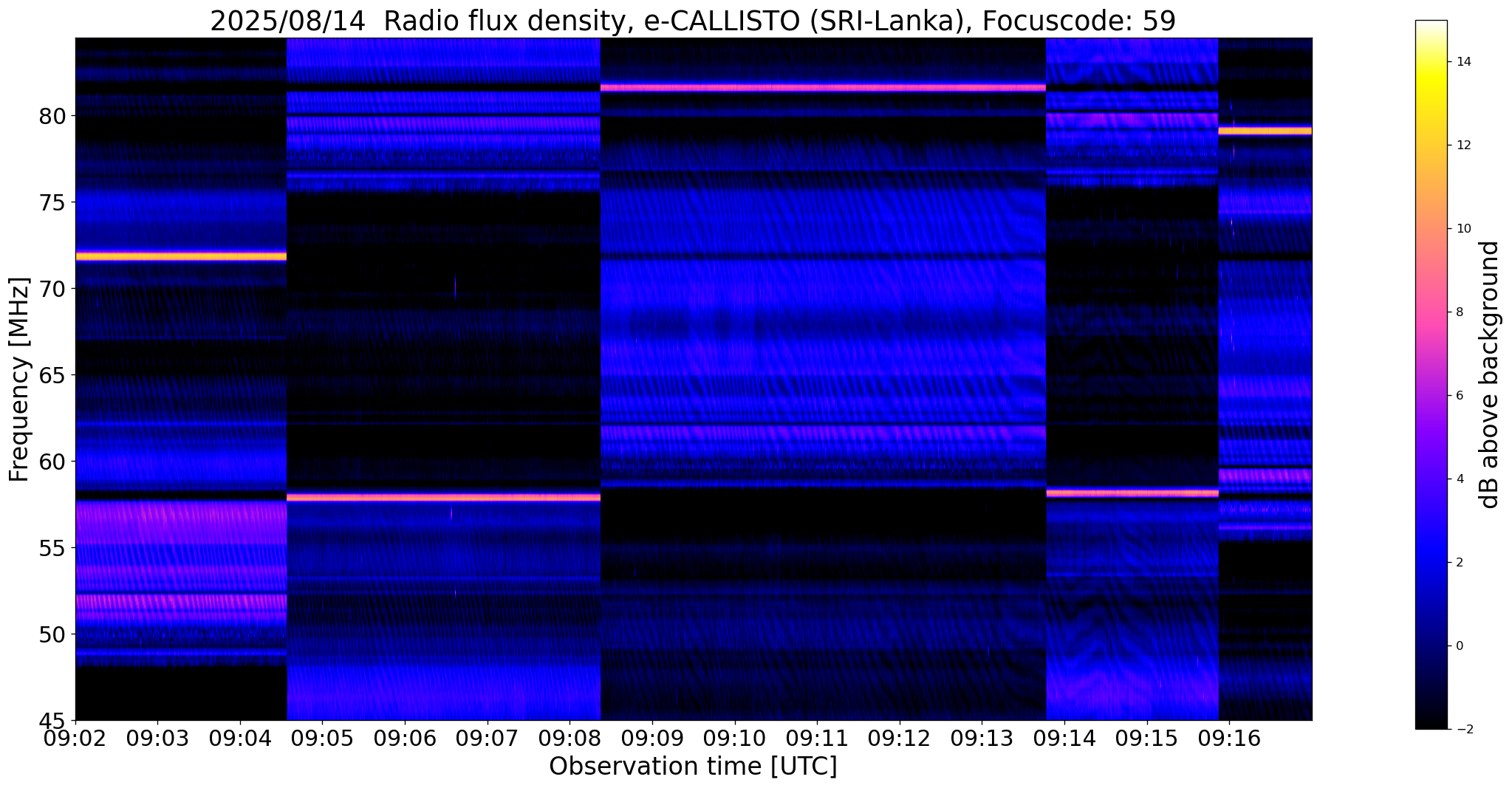Image resolution: width=1512 pixels, height=788 pixels.
Task: Click the colorbar tick label 4
Action: (1458, 479)
